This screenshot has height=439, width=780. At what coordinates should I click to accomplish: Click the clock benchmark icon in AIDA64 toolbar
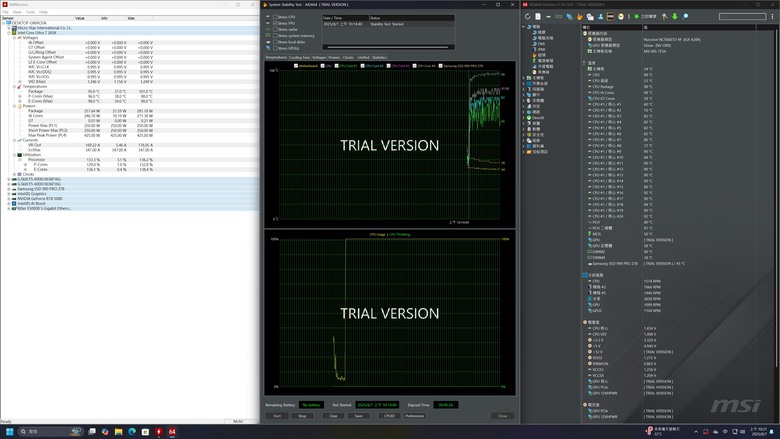click(621, 16)
